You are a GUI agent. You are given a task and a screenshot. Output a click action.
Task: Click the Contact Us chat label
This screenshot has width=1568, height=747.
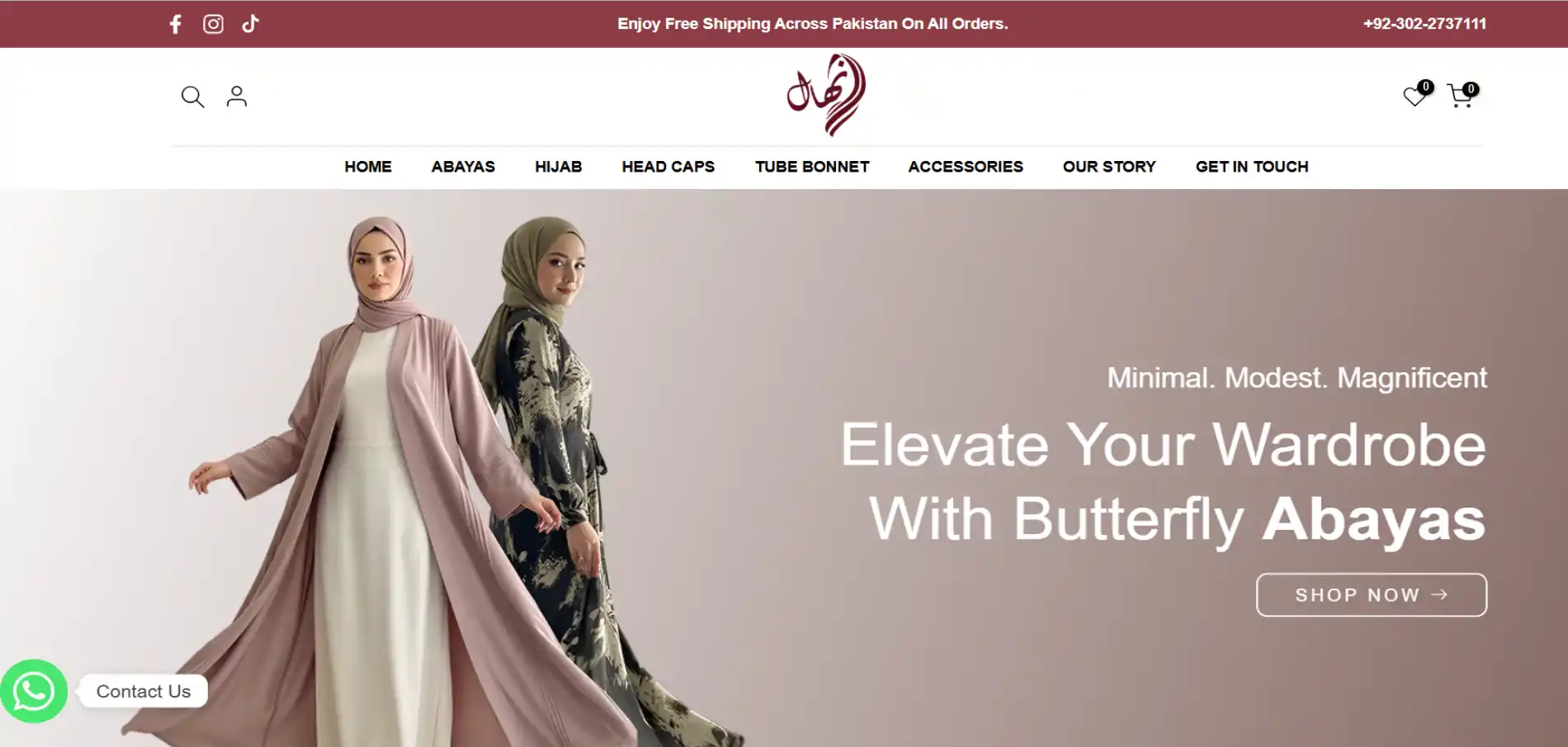point(144,692)
